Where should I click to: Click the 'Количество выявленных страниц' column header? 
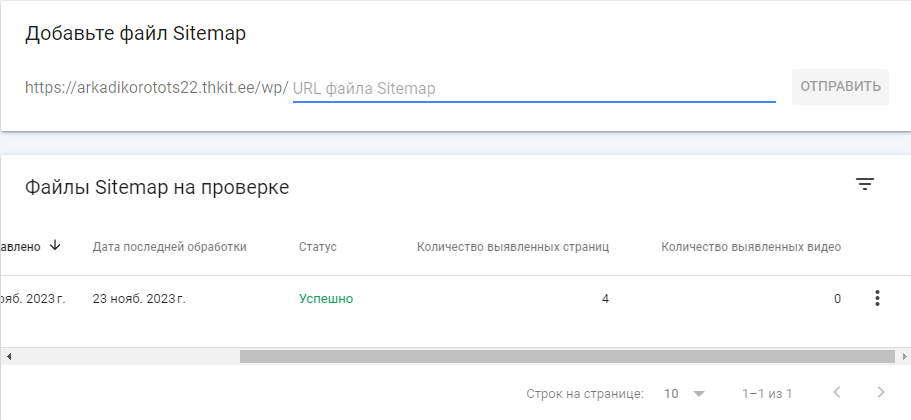(513, 247)
